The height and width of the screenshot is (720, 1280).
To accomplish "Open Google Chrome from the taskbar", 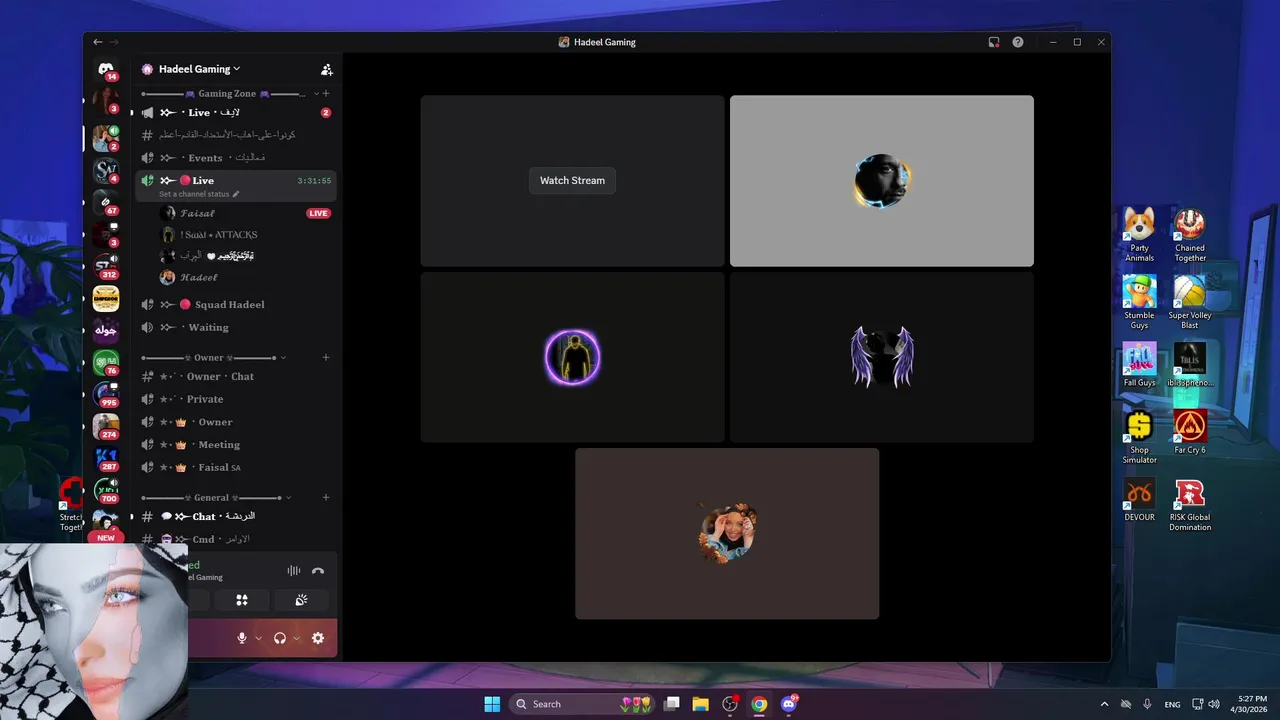I will [x=759, y=704].
